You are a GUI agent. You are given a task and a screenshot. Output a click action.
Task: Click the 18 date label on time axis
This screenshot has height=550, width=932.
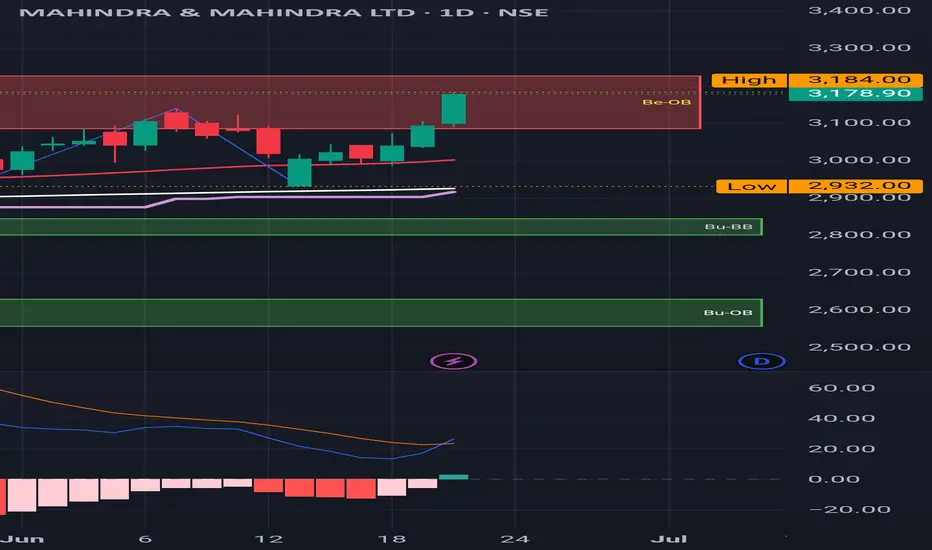click(392, 539)
